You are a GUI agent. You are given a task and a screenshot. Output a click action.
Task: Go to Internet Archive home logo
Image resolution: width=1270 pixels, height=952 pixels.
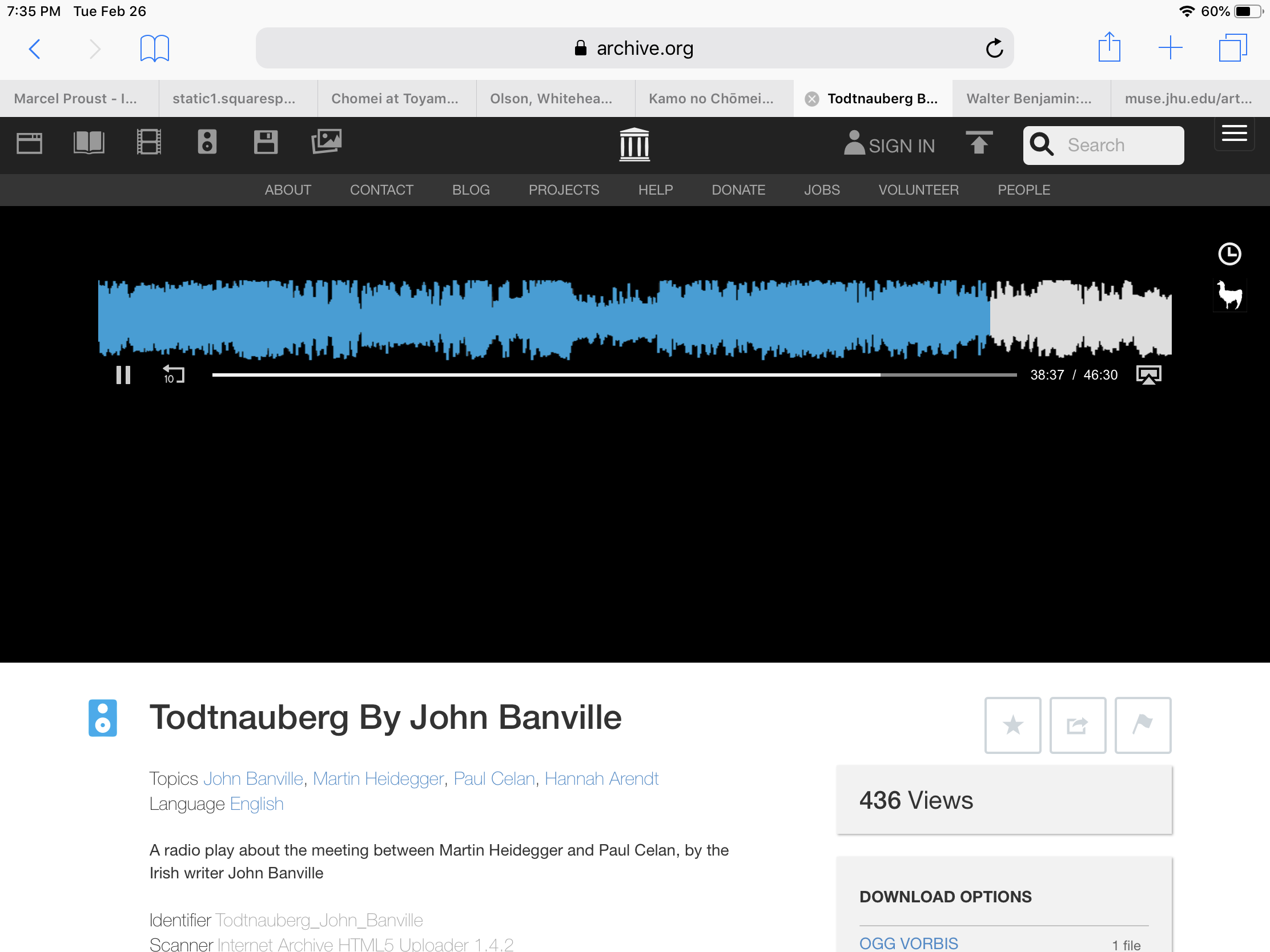[634, 144]
